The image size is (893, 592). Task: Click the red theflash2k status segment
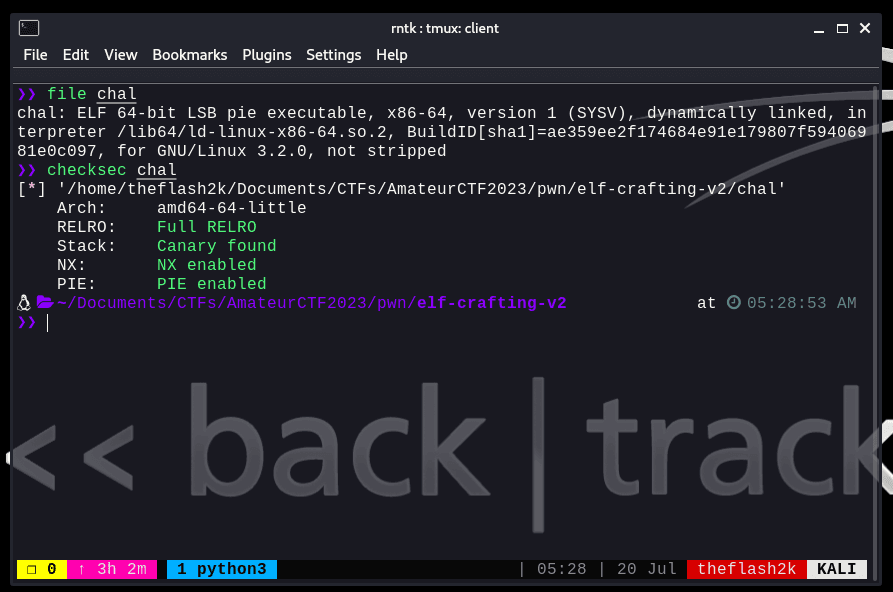tap(746, 569)
